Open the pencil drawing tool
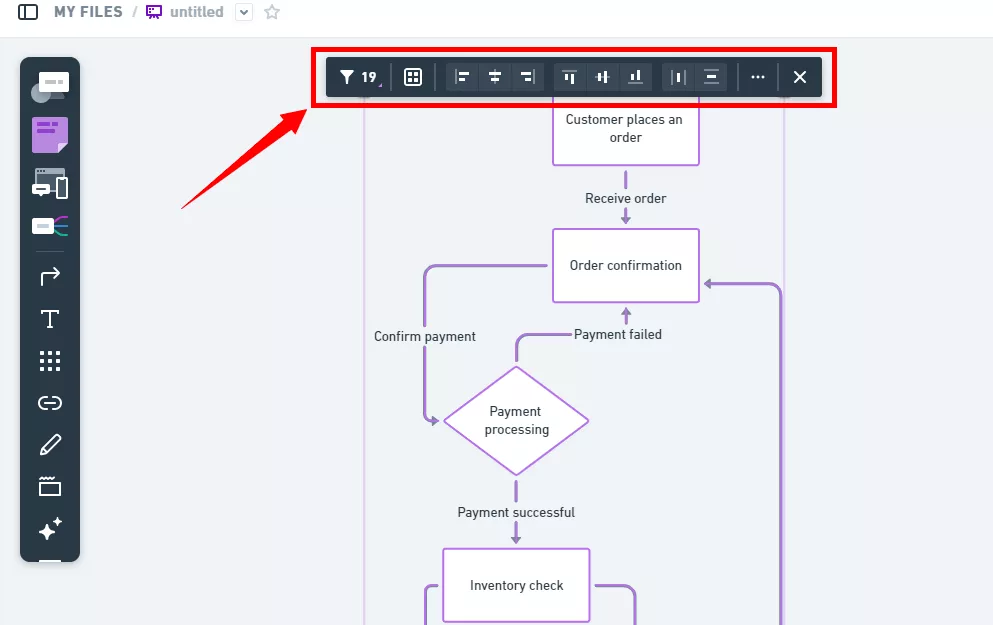 pos(50,444)
